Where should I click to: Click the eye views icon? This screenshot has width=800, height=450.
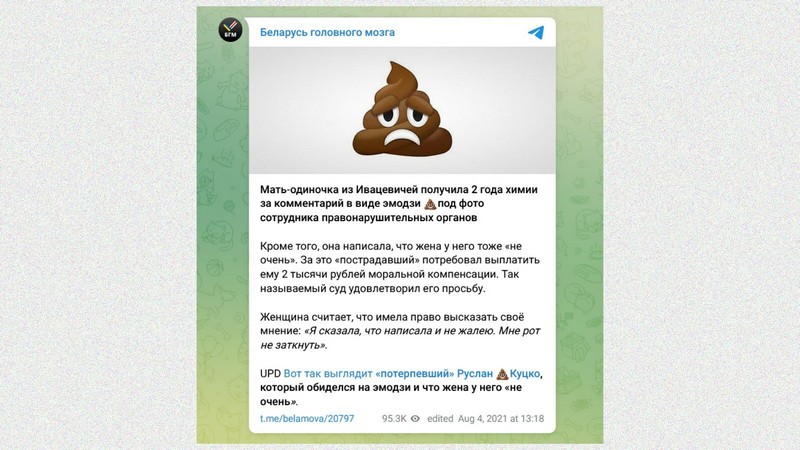[415, 418]
